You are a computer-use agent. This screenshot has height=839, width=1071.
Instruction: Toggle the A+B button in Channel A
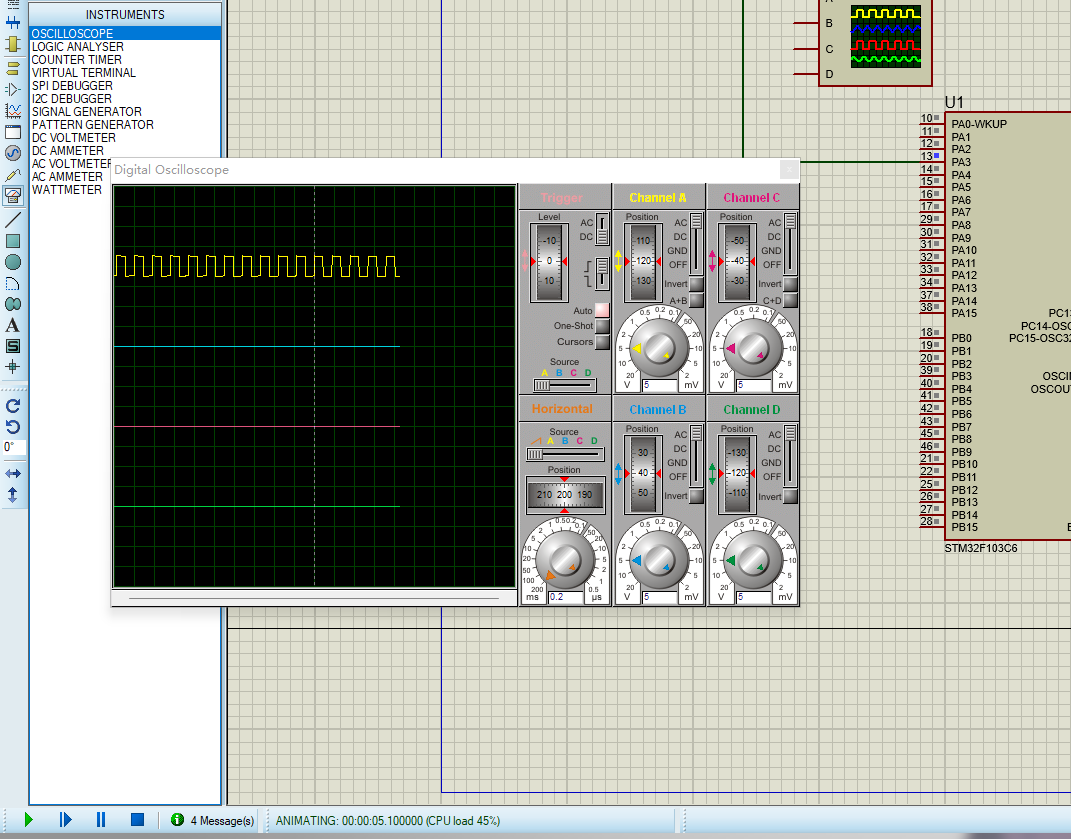coord(696,300)
